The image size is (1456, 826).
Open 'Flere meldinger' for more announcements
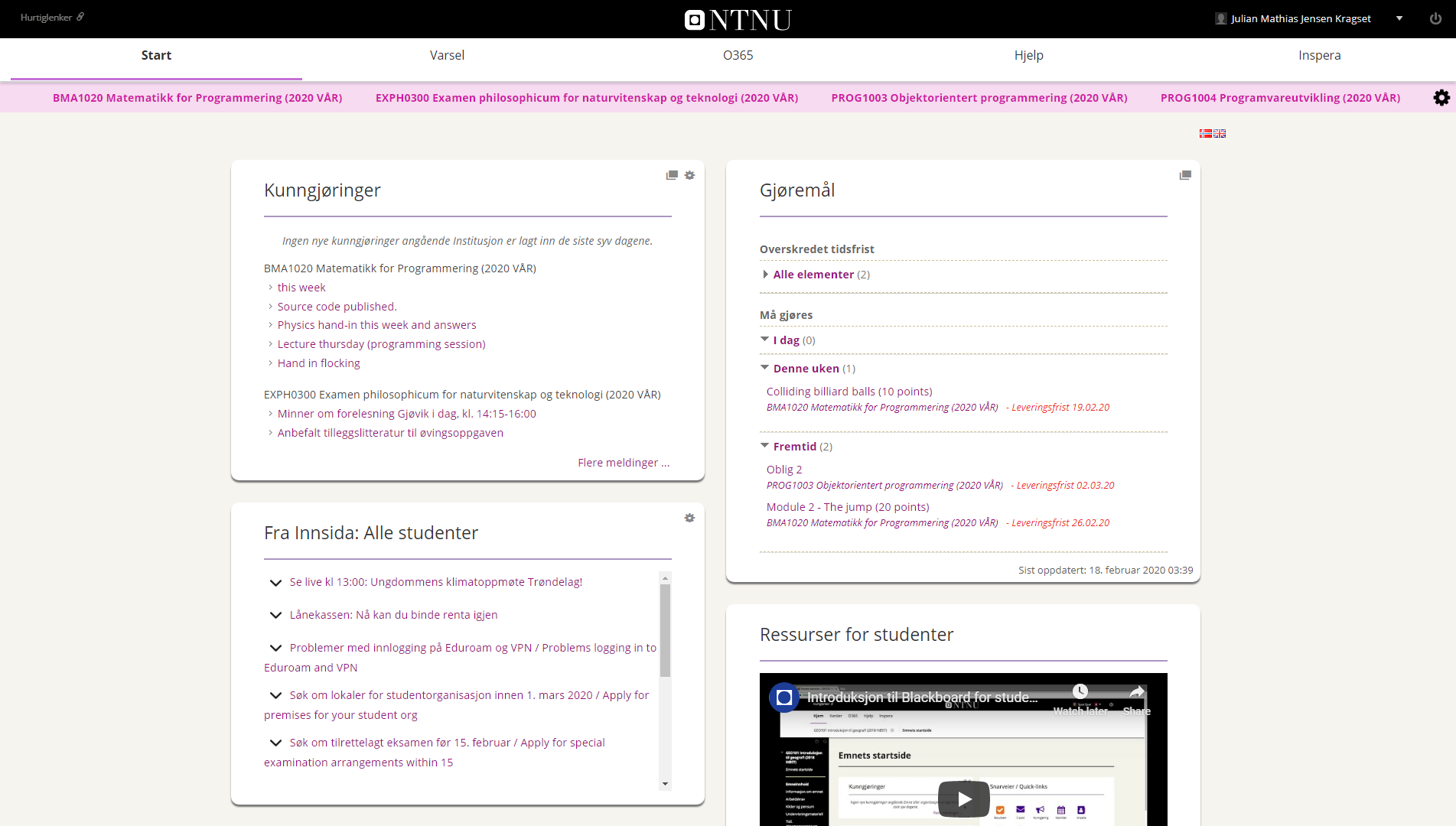pos(623,462)
